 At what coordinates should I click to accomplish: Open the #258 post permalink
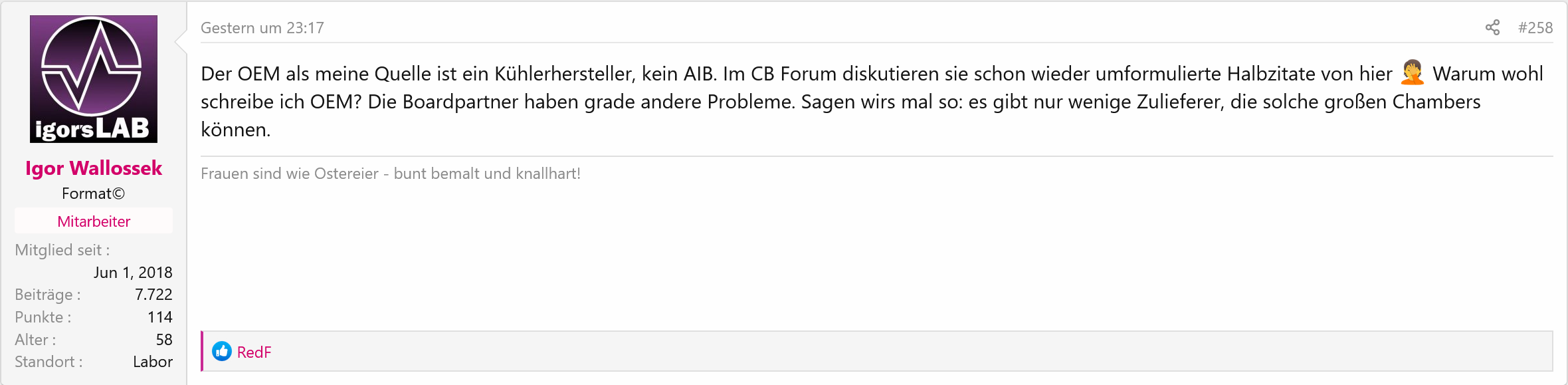(1535, 27)
